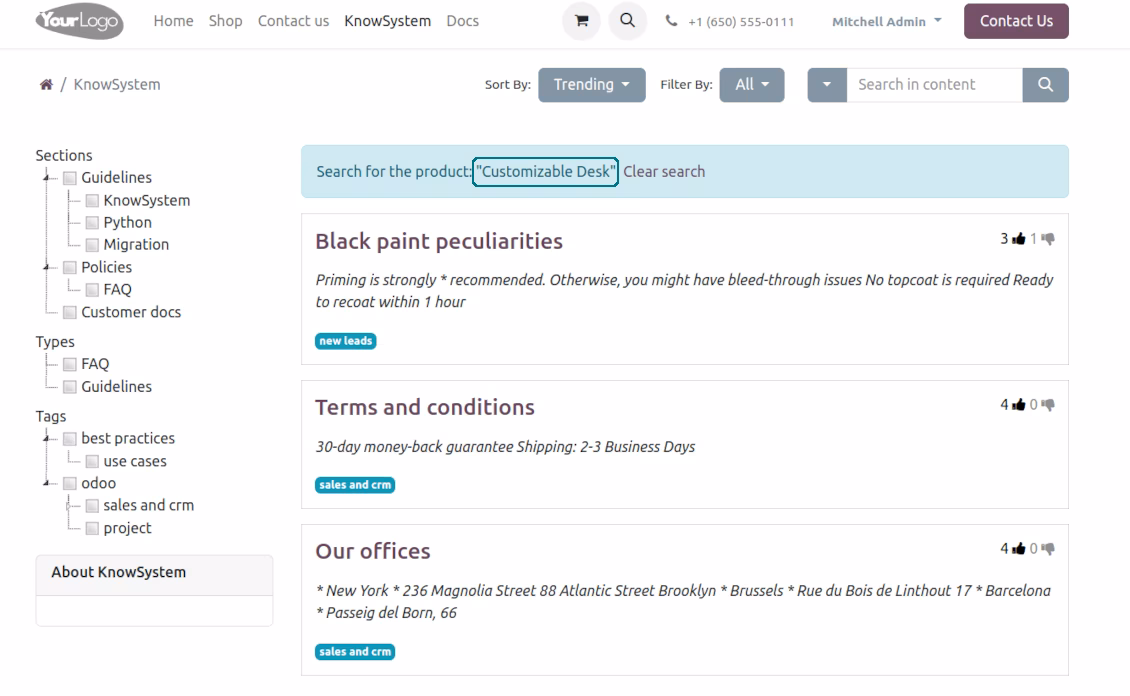
Task: Open the Contact us menu item
Action: tap(293, 21)
